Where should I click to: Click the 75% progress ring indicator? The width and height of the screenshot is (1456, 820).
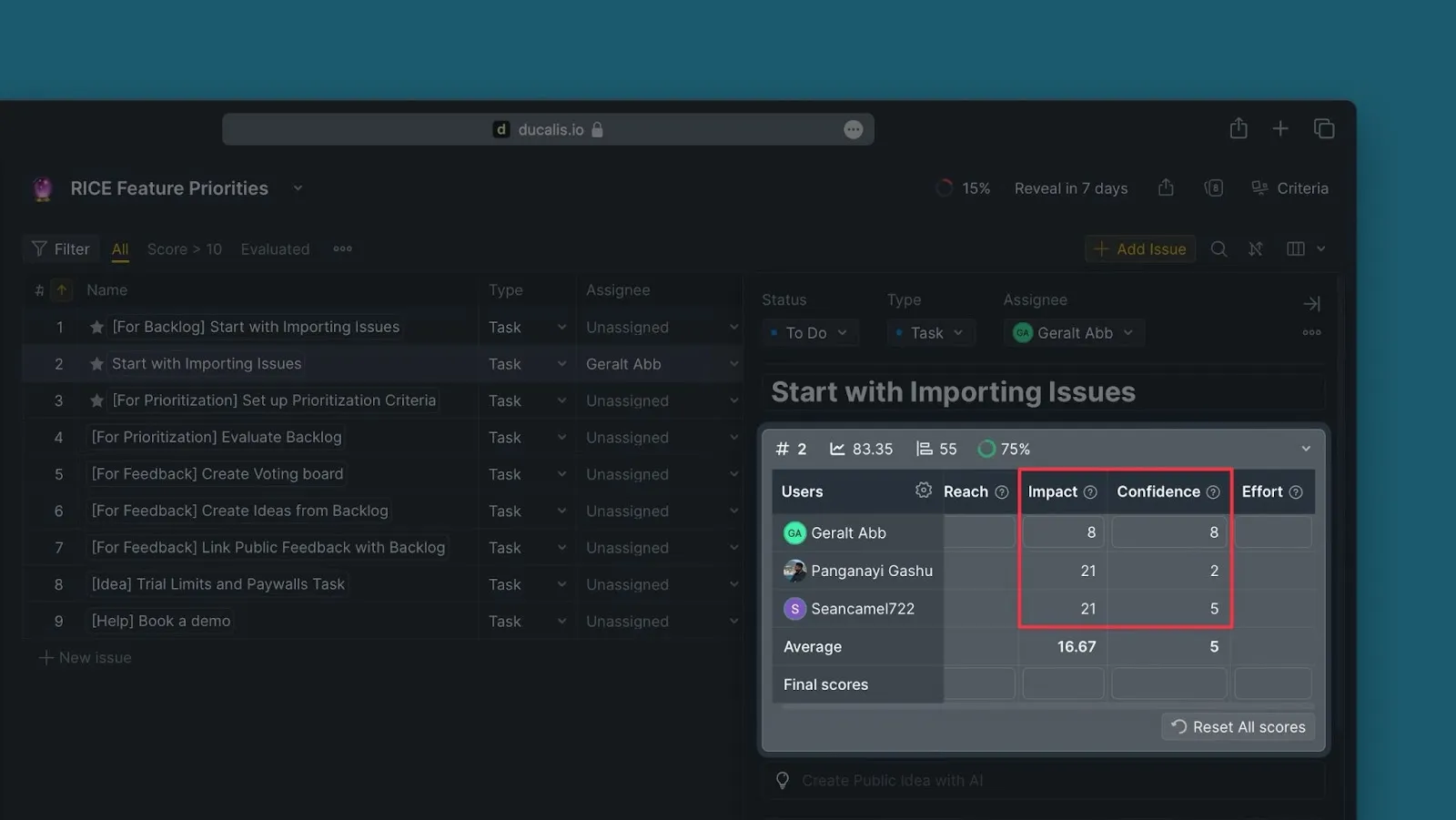coord(986,449)
